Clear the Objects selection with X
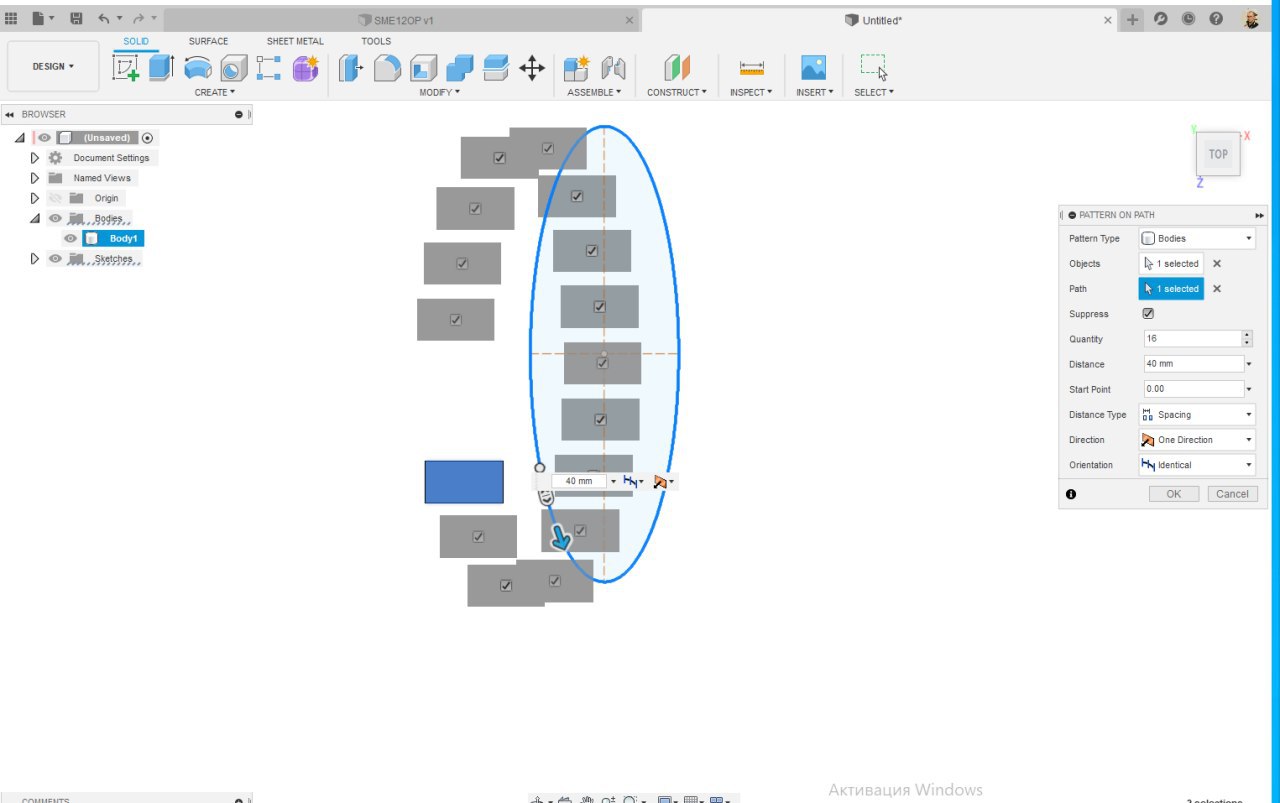 click(x=1217, y=264)
